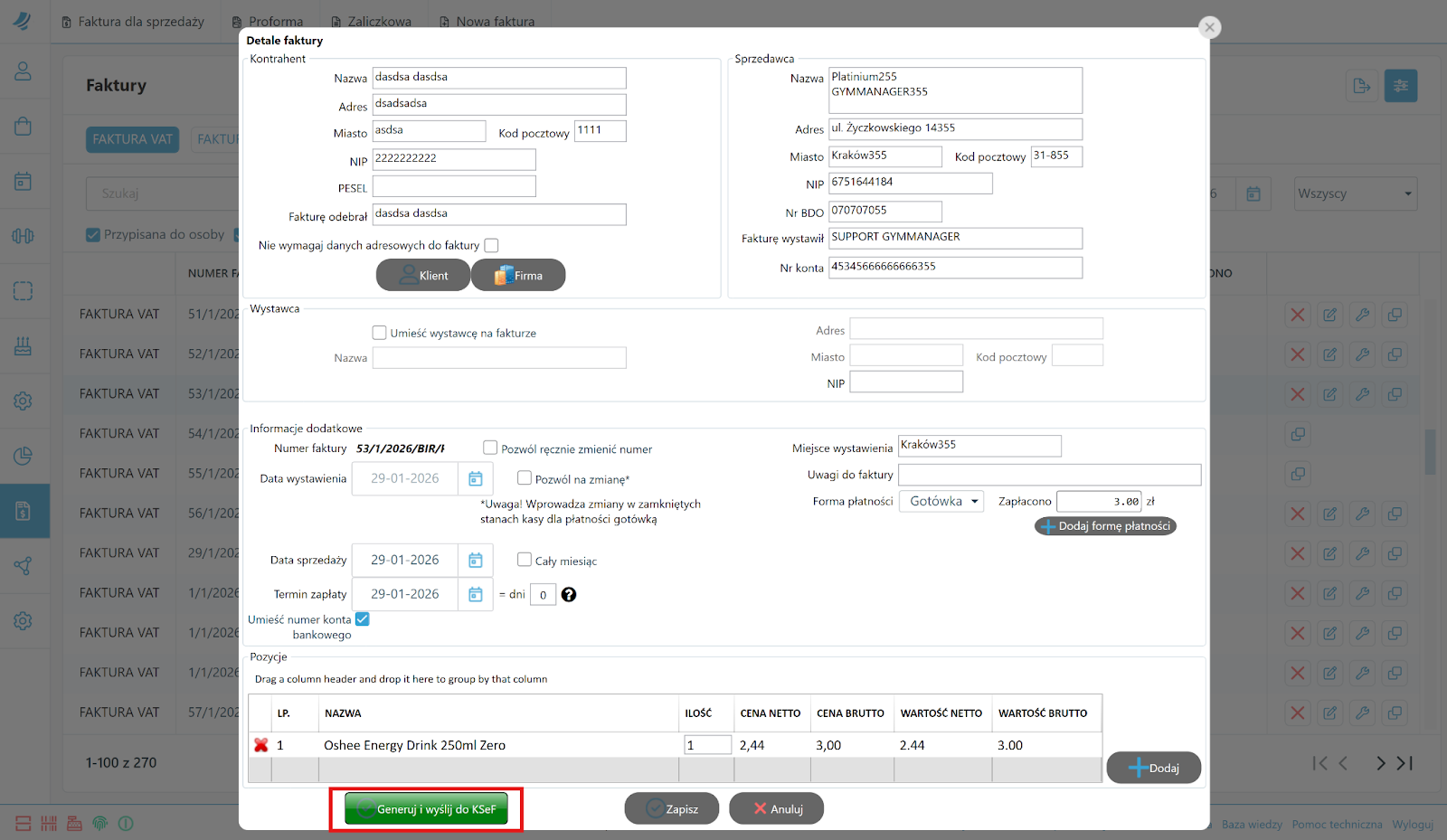Image resolution: width=1447 pixels, height=840 pixels.
Task: Open the Nowa faktura tab
Action: click(x=487, y=21)
